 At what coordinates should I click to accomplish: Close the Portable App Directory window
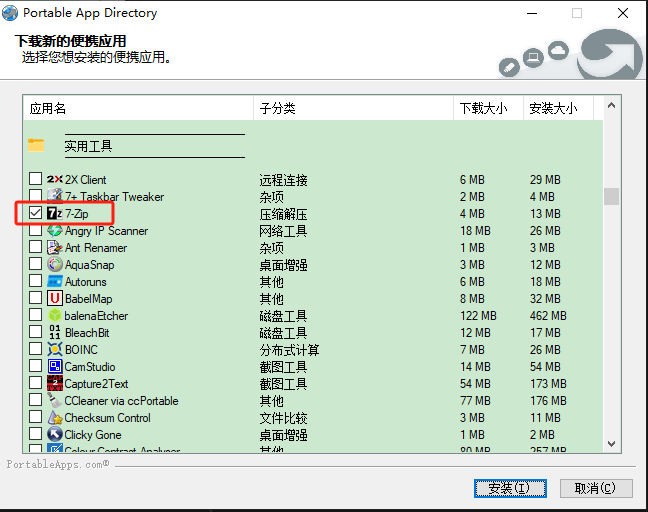623,13
